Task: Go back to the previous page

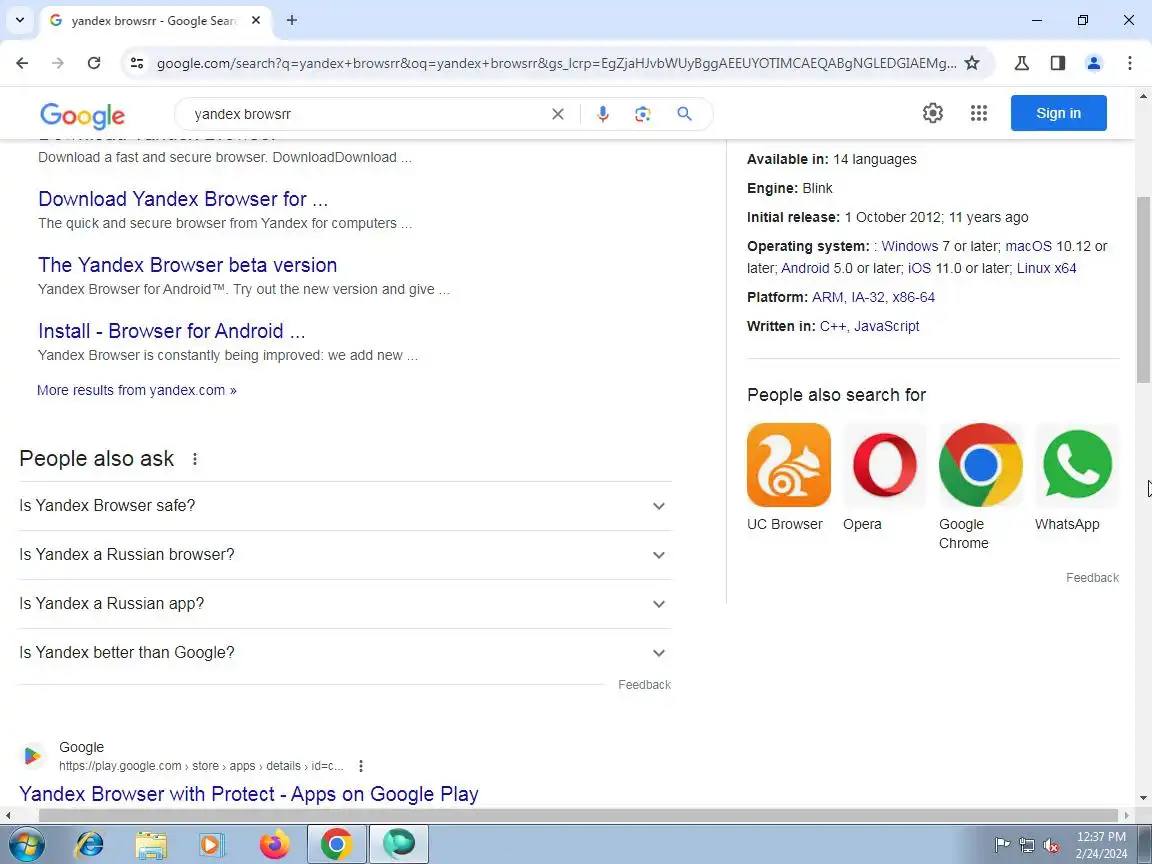Action: pyautogui.click(x=22, y=63)
